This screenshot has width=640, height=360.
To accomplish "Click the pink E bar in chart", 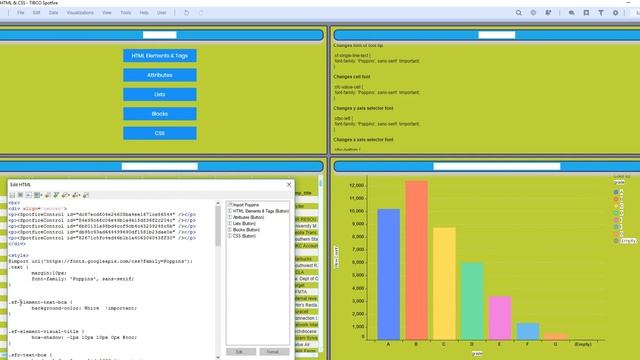I will point(500,318).
